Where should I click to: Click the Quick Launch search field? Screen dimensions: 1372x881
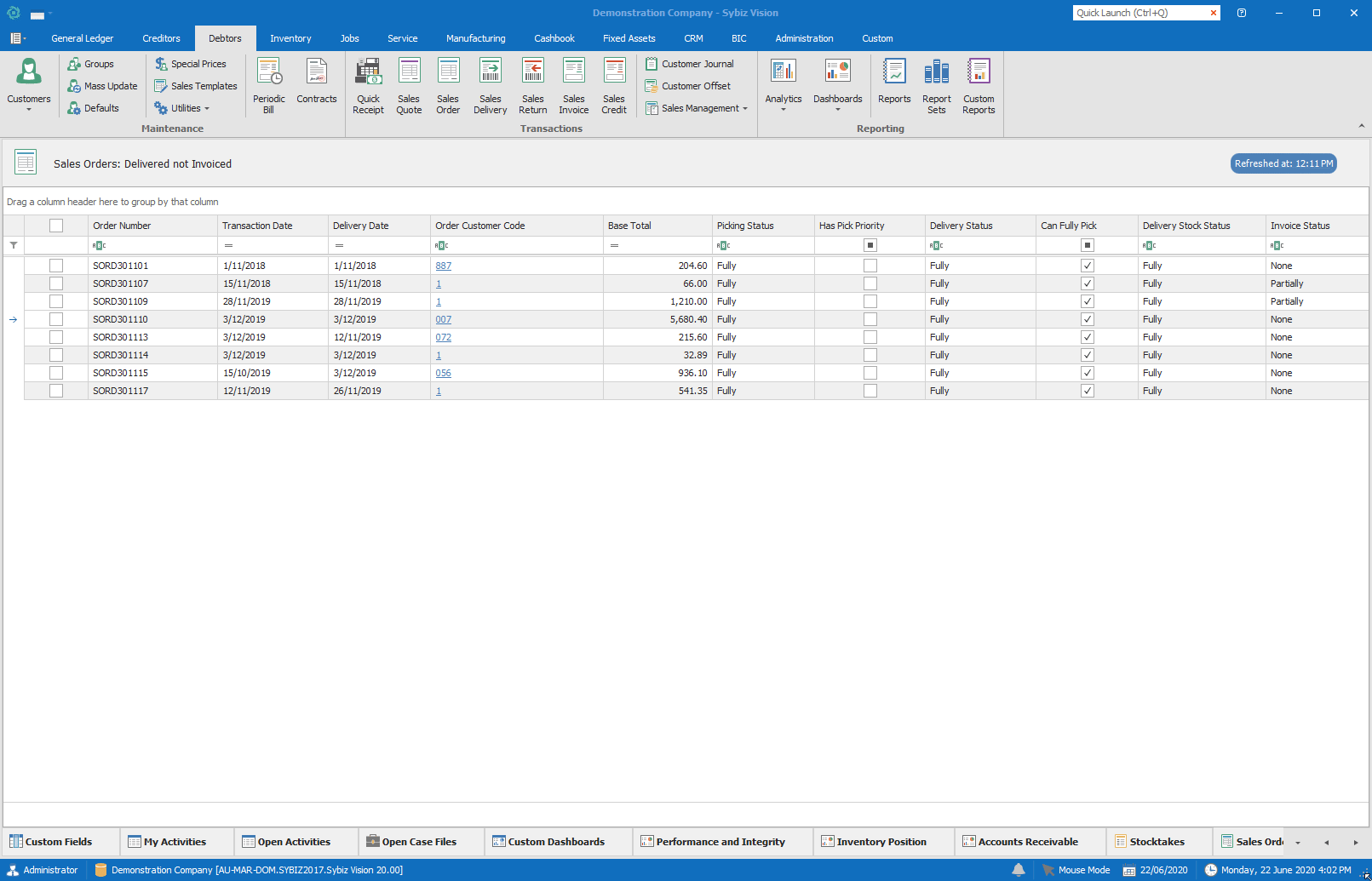[x=1140, y=13]
